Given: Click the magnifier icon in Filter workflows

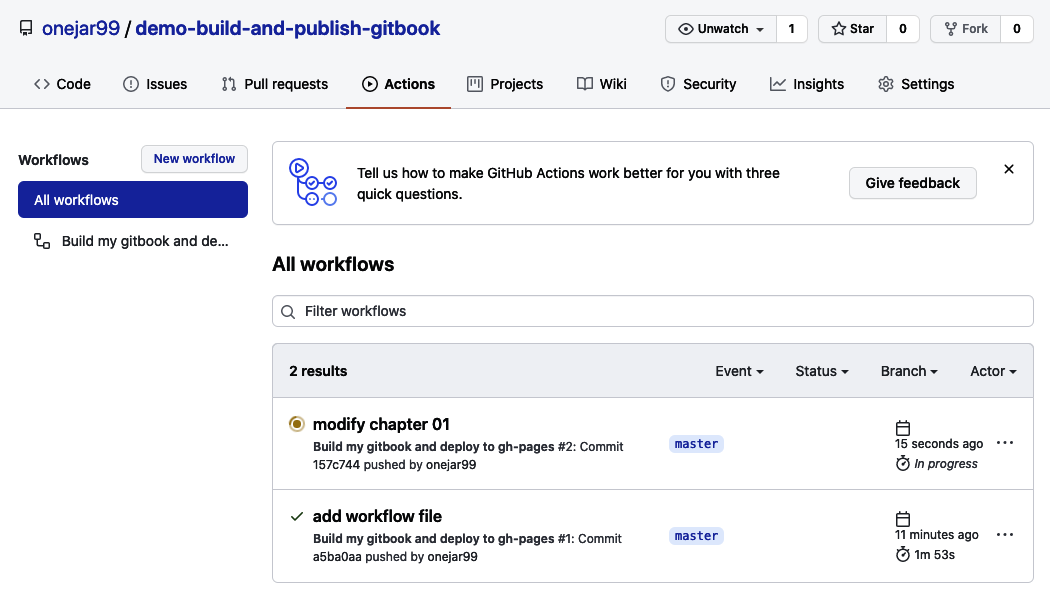Looking at the screenshot, I should 288,312.
